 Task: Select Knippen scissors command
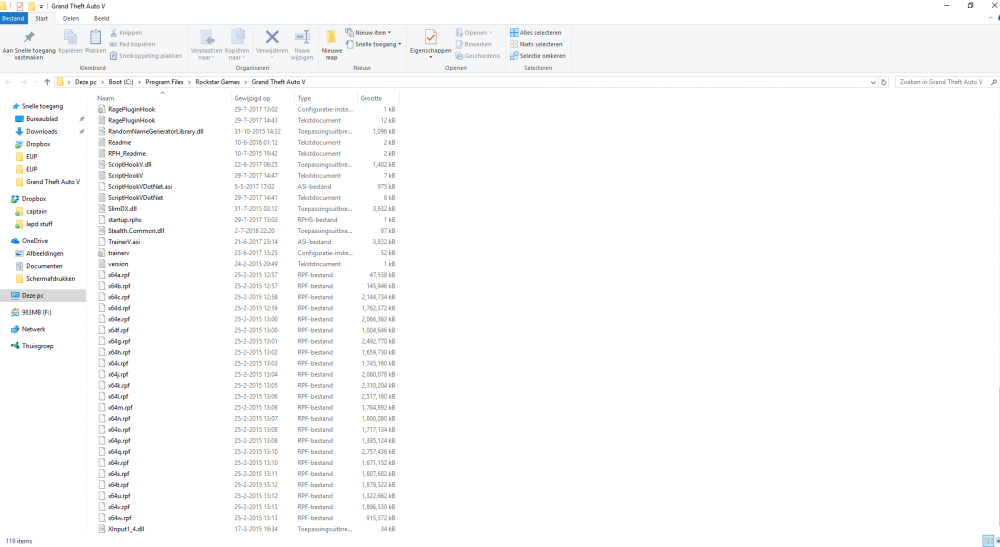click(x=126, y=33)
